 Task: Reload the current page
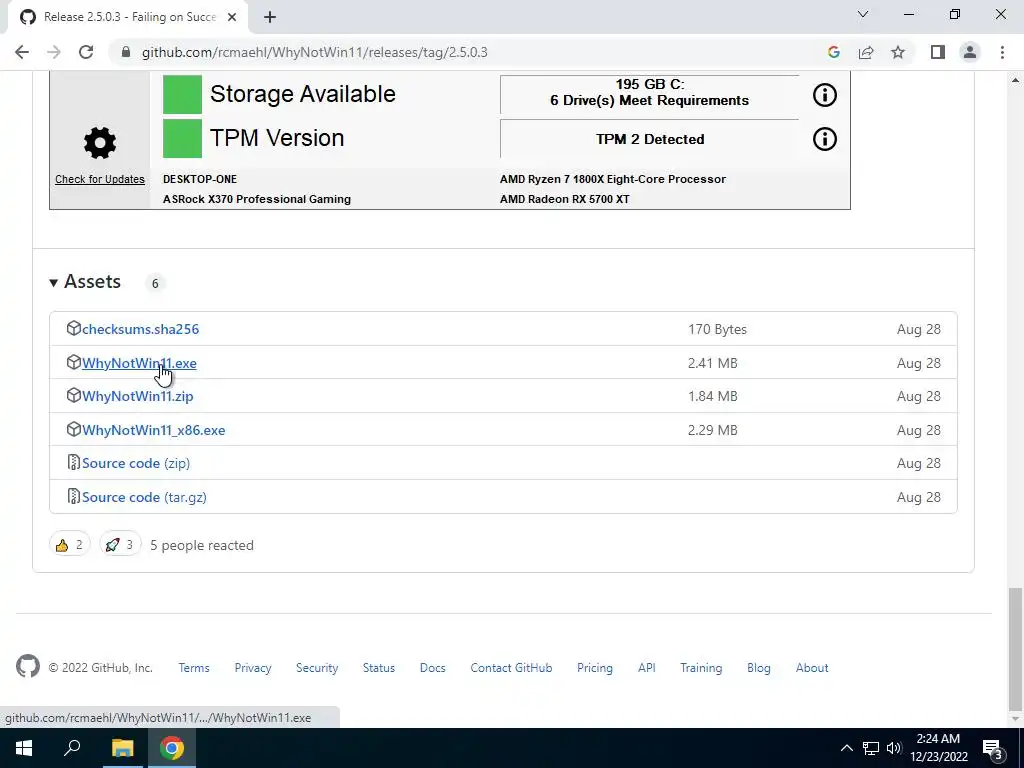pyautogui.click(x=86, y=52)
